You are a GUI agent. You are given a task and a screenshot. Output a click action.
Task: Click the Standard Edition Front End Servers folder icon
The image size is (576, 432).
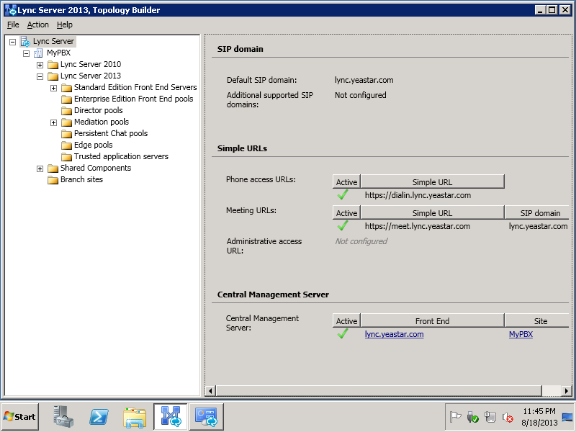(x=66, y=88)
